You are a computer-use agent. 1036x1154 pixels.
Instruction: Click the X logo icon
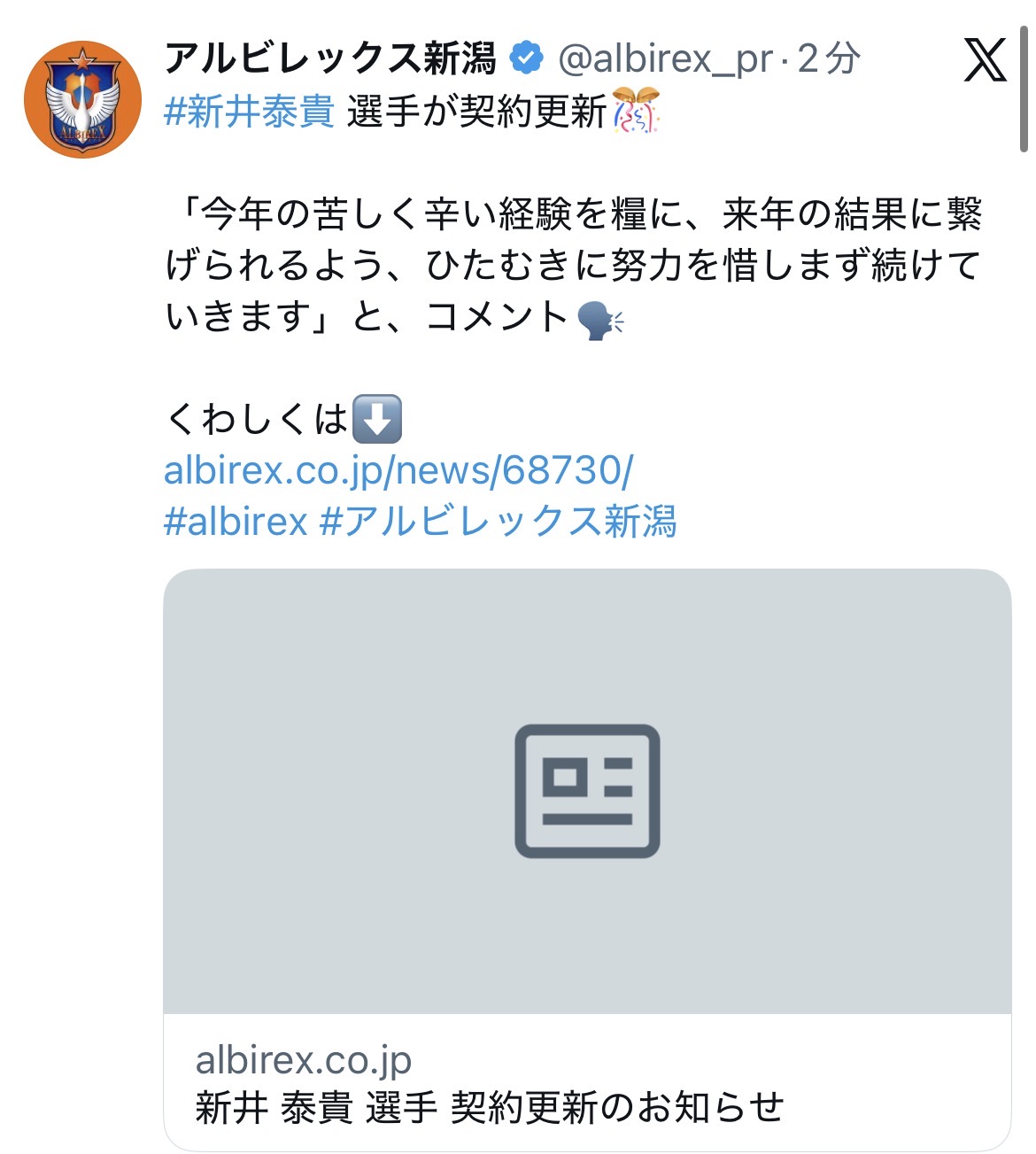[x=986, y=60]
